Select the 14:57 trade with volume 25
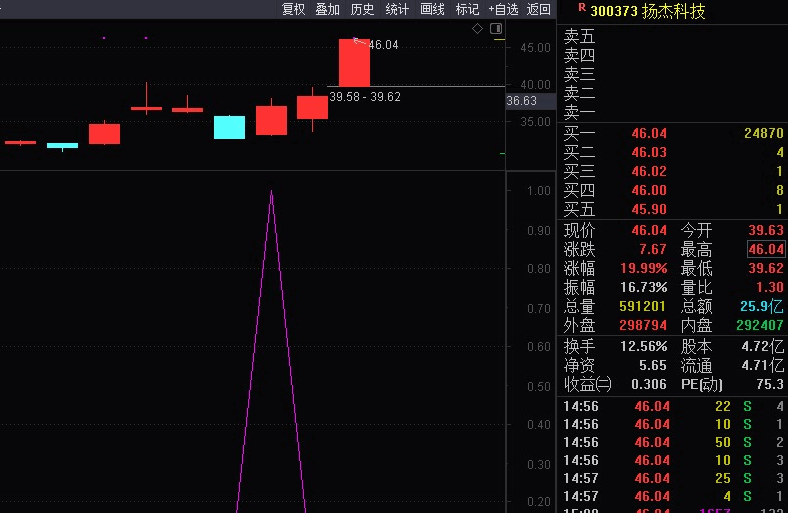The width and height of the screenshot is (788, 513). (x=672, y=478)
